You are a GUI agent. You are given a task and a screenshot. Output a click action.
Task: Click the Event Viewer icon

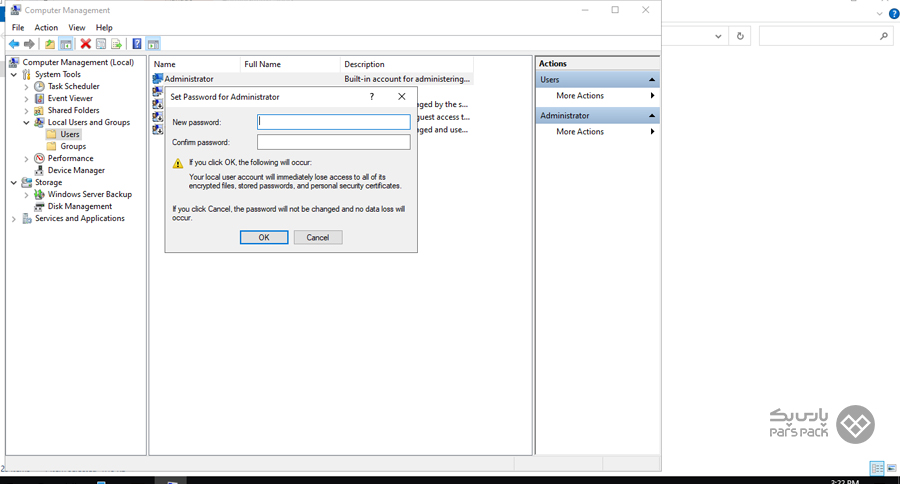point(39,98)
